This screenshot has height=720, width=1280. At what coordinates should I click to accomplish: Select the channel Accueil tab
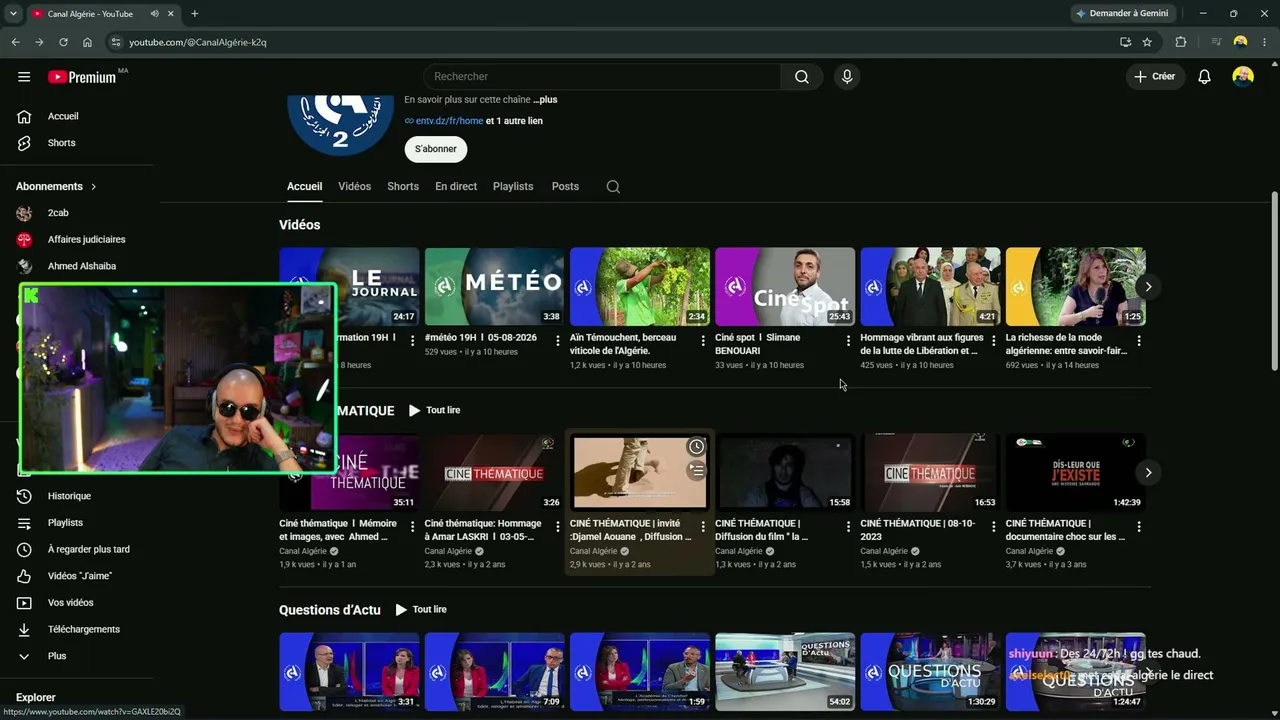click(x=305, y=187)
